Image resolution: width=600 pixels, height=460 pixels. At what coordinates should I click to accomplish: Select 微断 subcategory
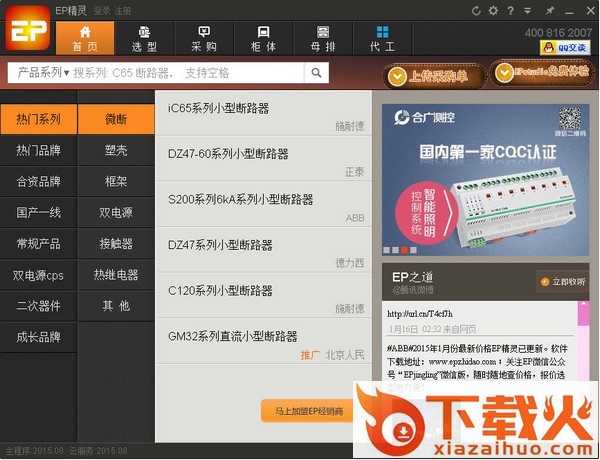(x=116, y=119)
